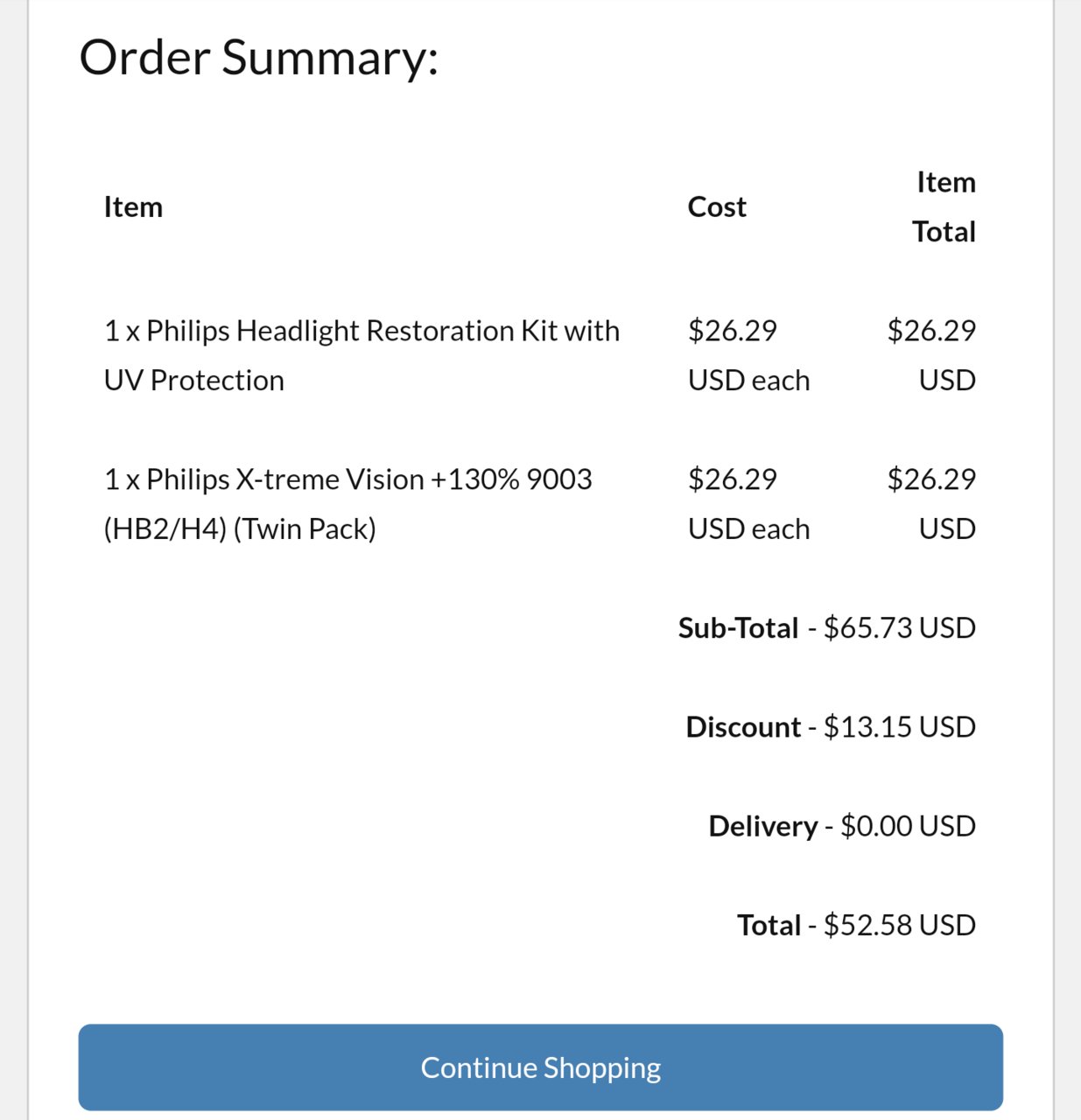Click the X-treme Vision cost $26.29 each

pyautogui.click(x=748, y=504)
